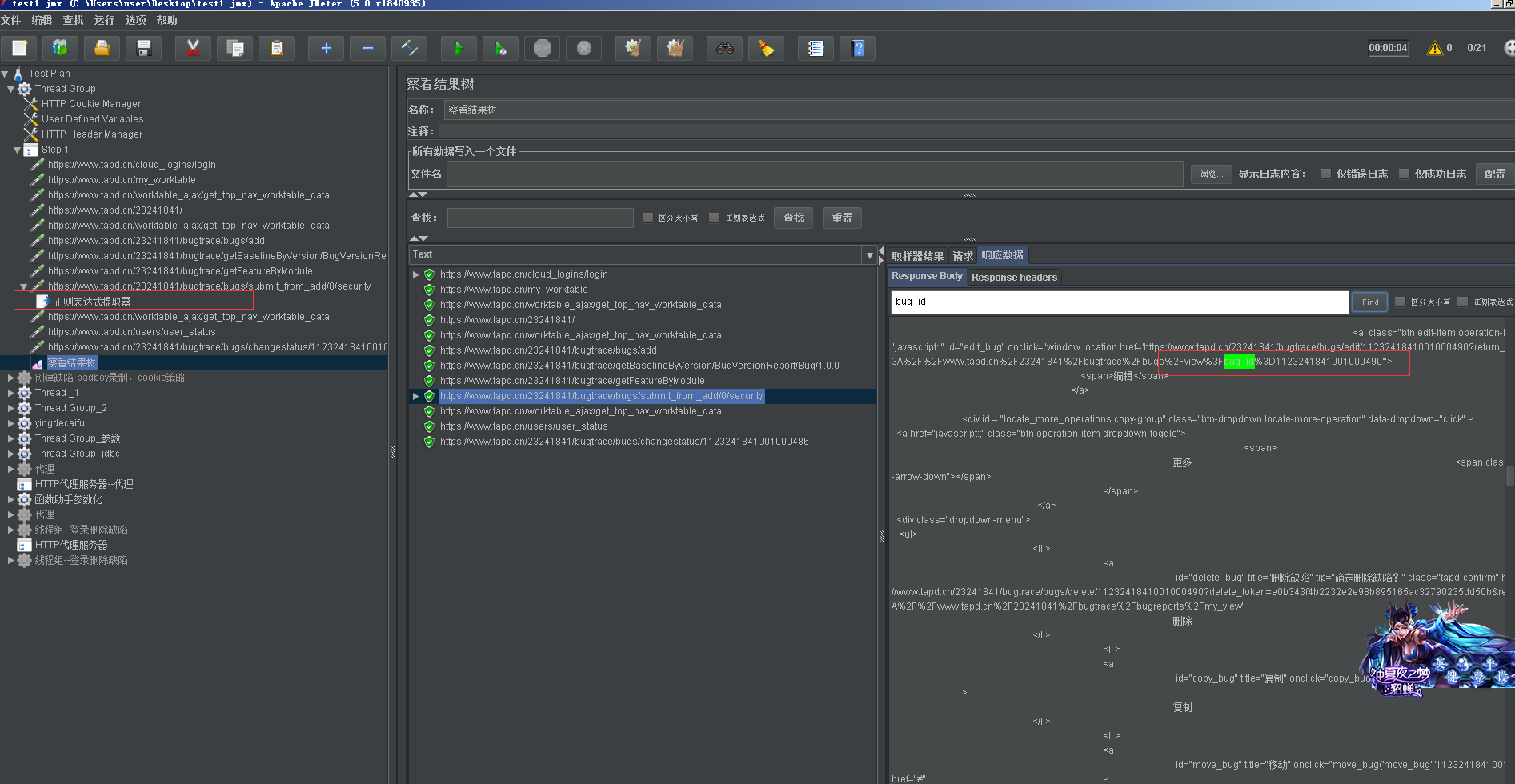
Task: Click the Clear results broom icon
Action: [633, 48]
